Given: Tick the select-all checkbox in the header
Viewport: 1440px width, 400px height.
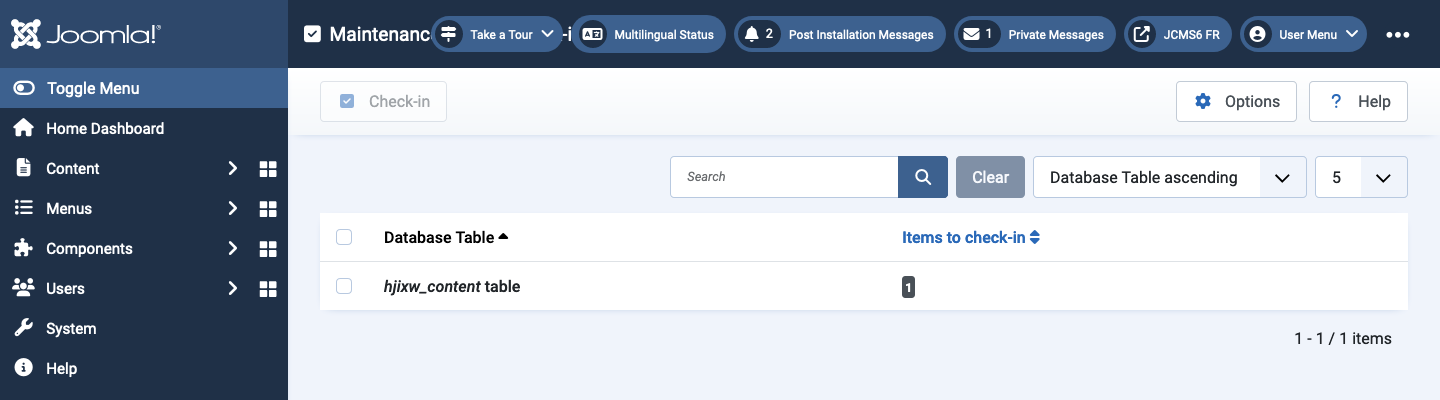Looking at the screenshot, I should [344, 237].
